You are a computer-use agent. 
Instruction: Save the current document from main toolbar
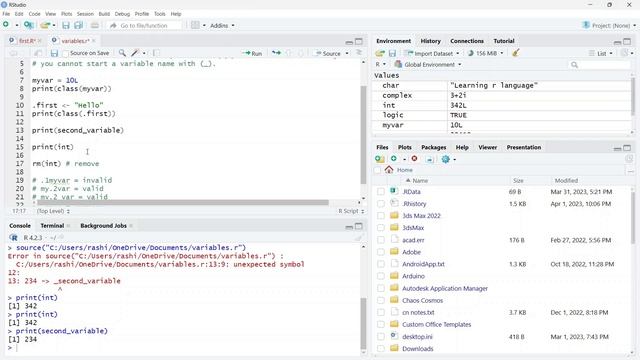click(x=66, y=25)
